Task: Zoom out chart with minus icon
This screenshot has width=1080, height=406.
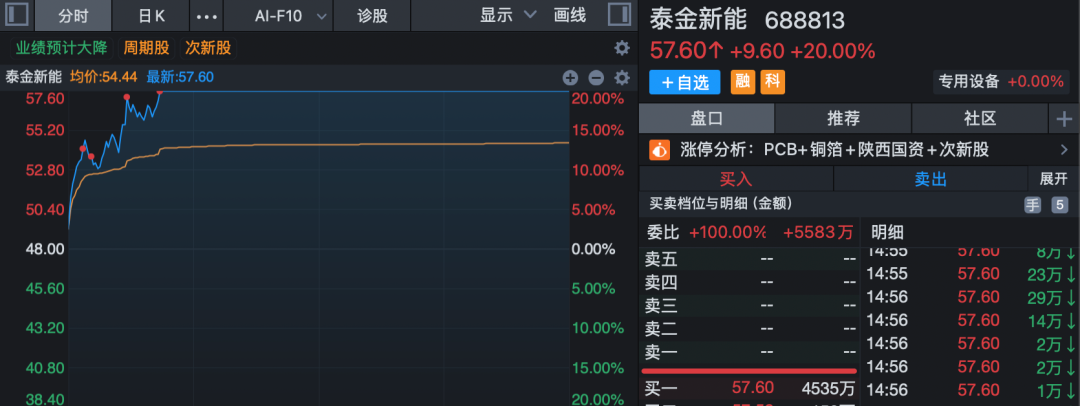Action: click(596, 77)
